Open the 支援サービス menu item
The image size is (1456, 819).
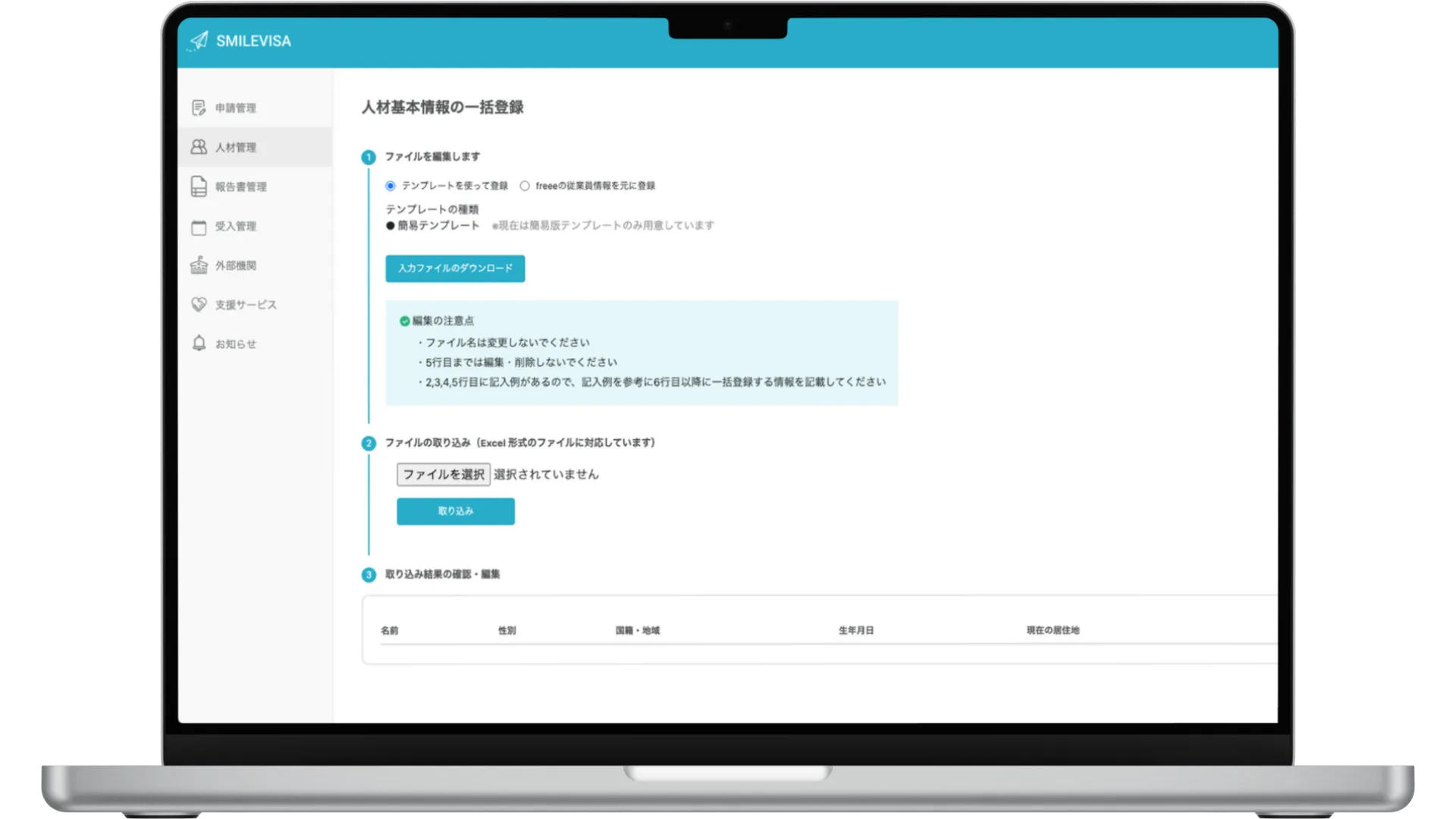tap(246, 305)
